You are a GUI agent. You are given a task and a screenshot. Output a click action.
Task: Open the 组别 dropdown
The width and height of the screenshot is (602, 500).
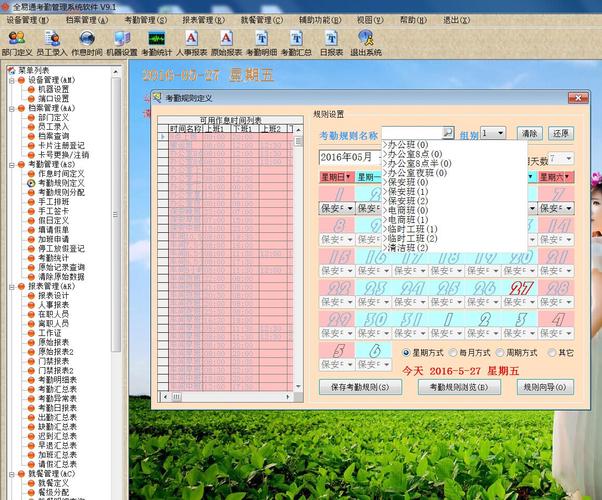tap(500, 133)
